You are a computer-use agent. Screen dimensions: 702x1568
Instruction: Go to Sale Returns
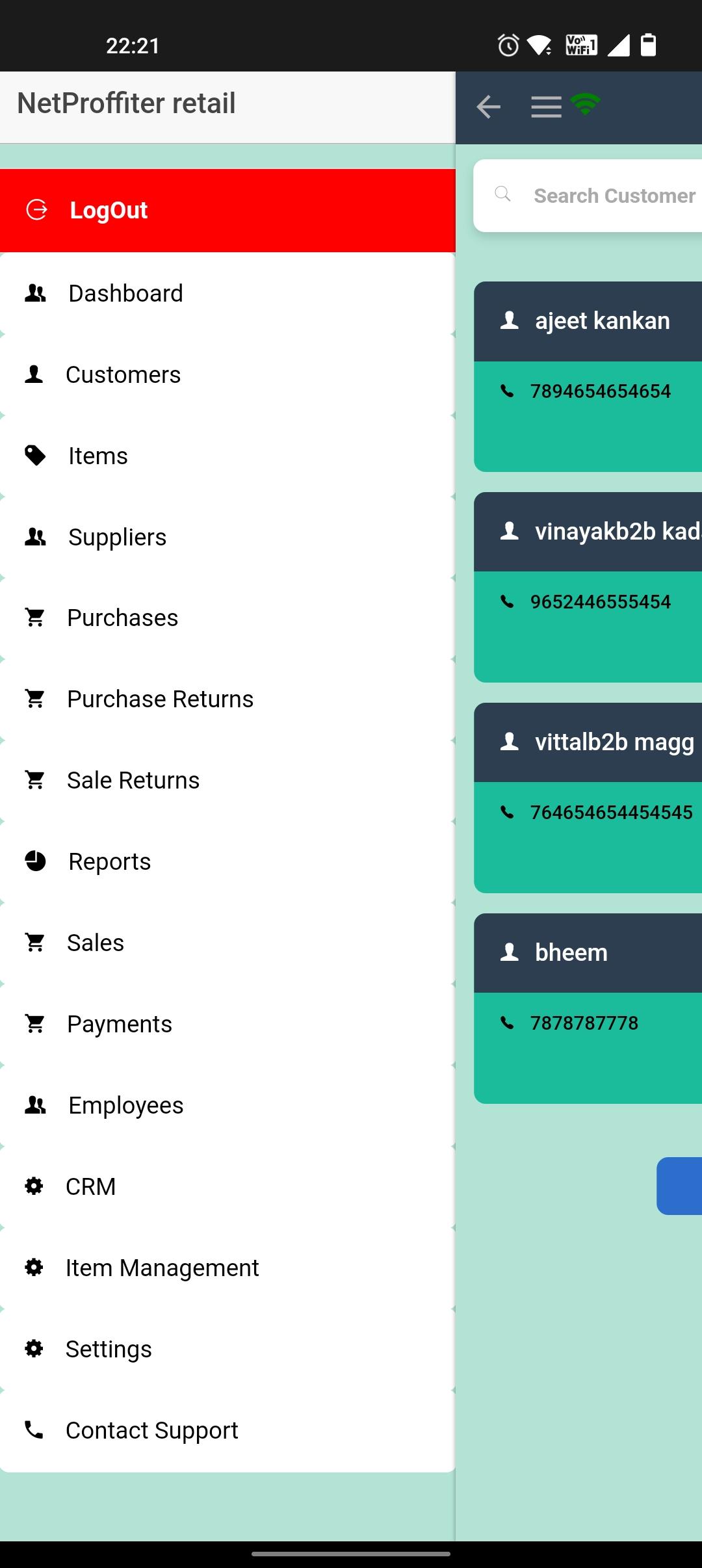click(227, 780)
